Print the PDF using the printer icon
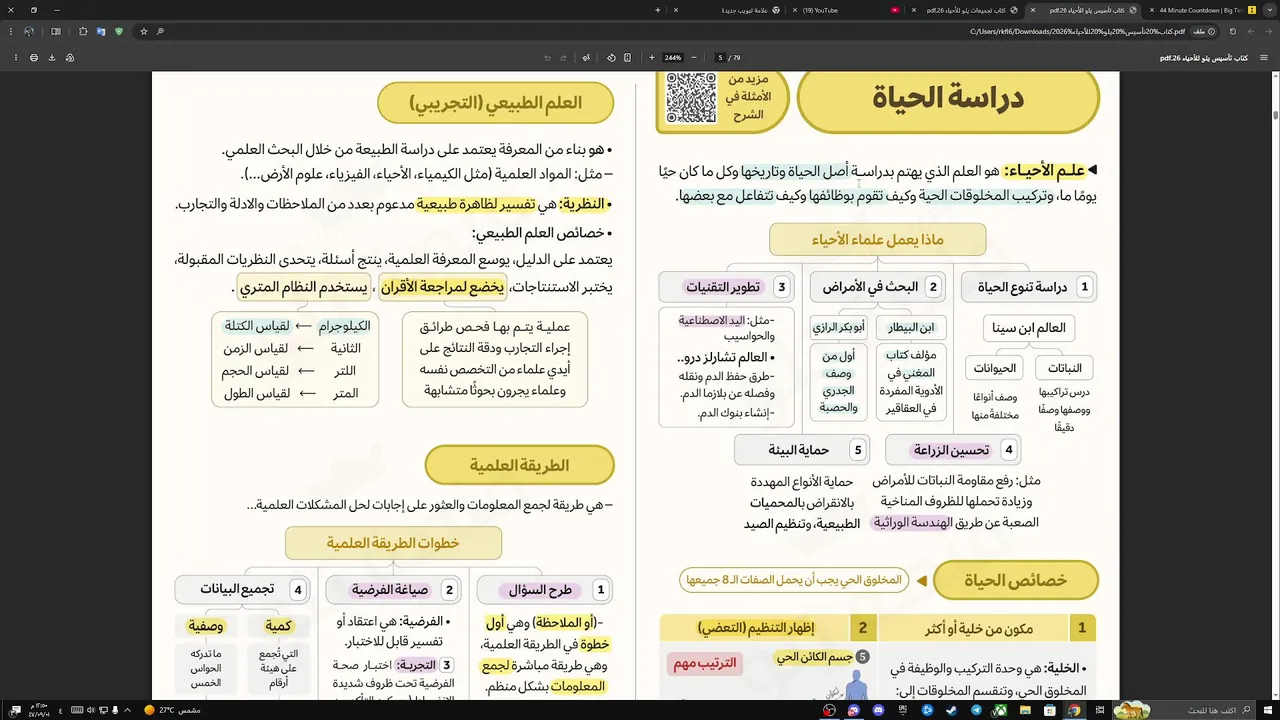1280x720 pixels. (x=34, y=58)
